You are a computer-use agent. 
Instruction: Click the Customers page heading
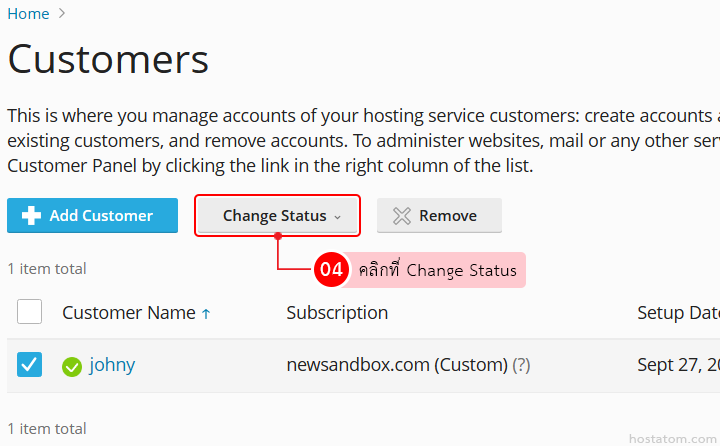click(108, 60)
